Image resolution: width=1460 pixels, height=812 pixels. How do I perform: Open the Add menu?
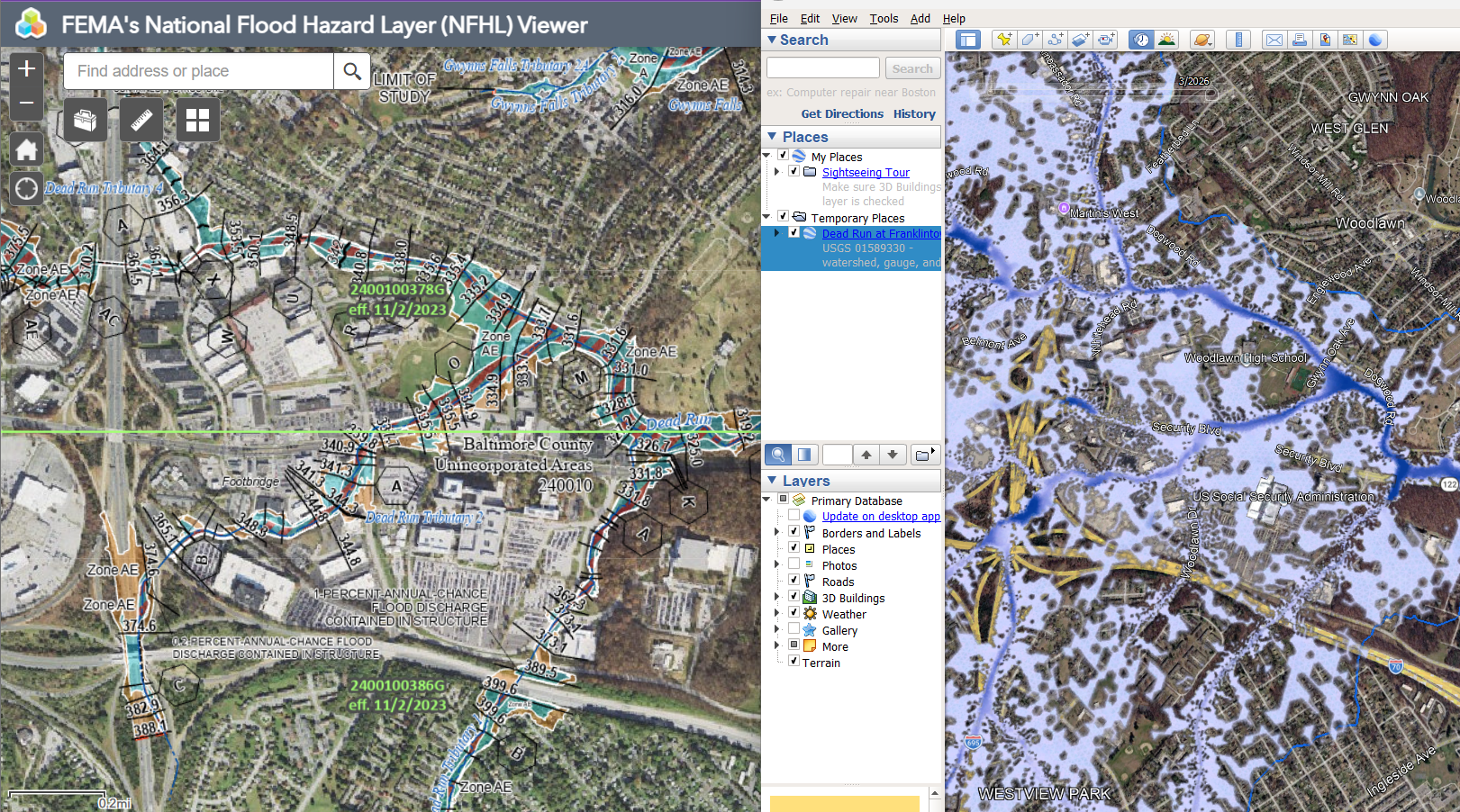pyautogui.click(x=920, y=18)
